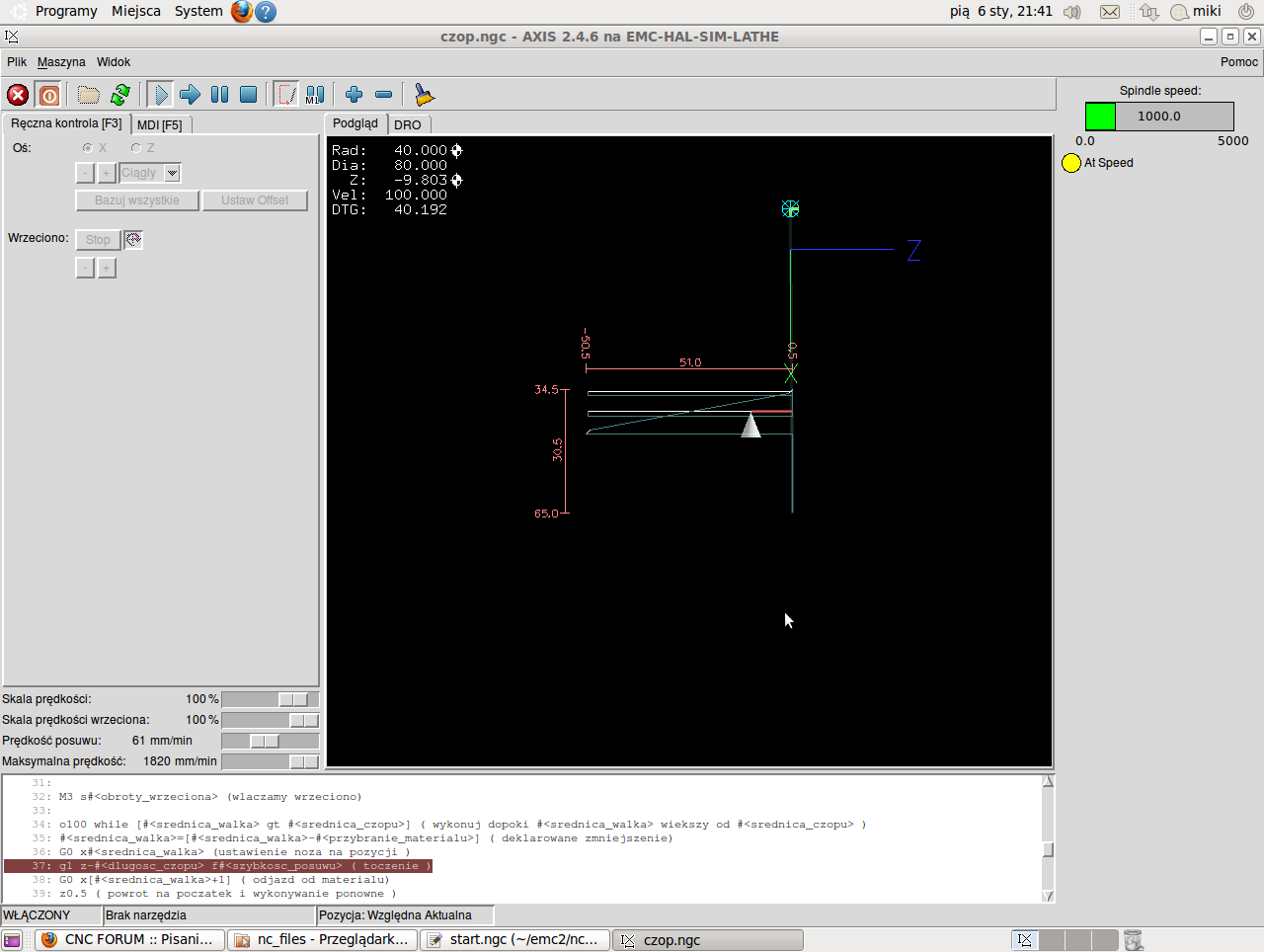1264x952 pixels.
Task: Click Bazuj wszystkie button
Action: point(137,200)
